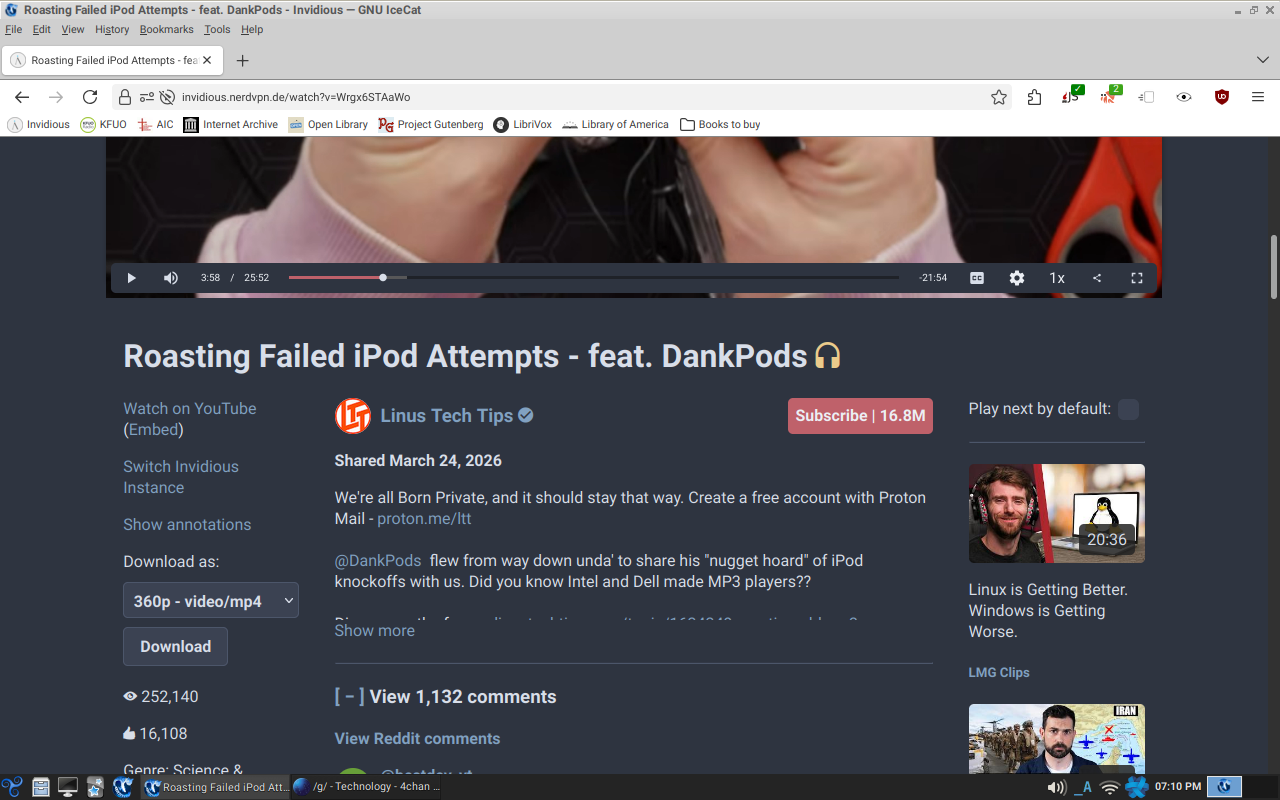Enter fullscreen with the fullscreen icon
Image resolution: width=1280 pixels, height=800 pixels.
1137,278
